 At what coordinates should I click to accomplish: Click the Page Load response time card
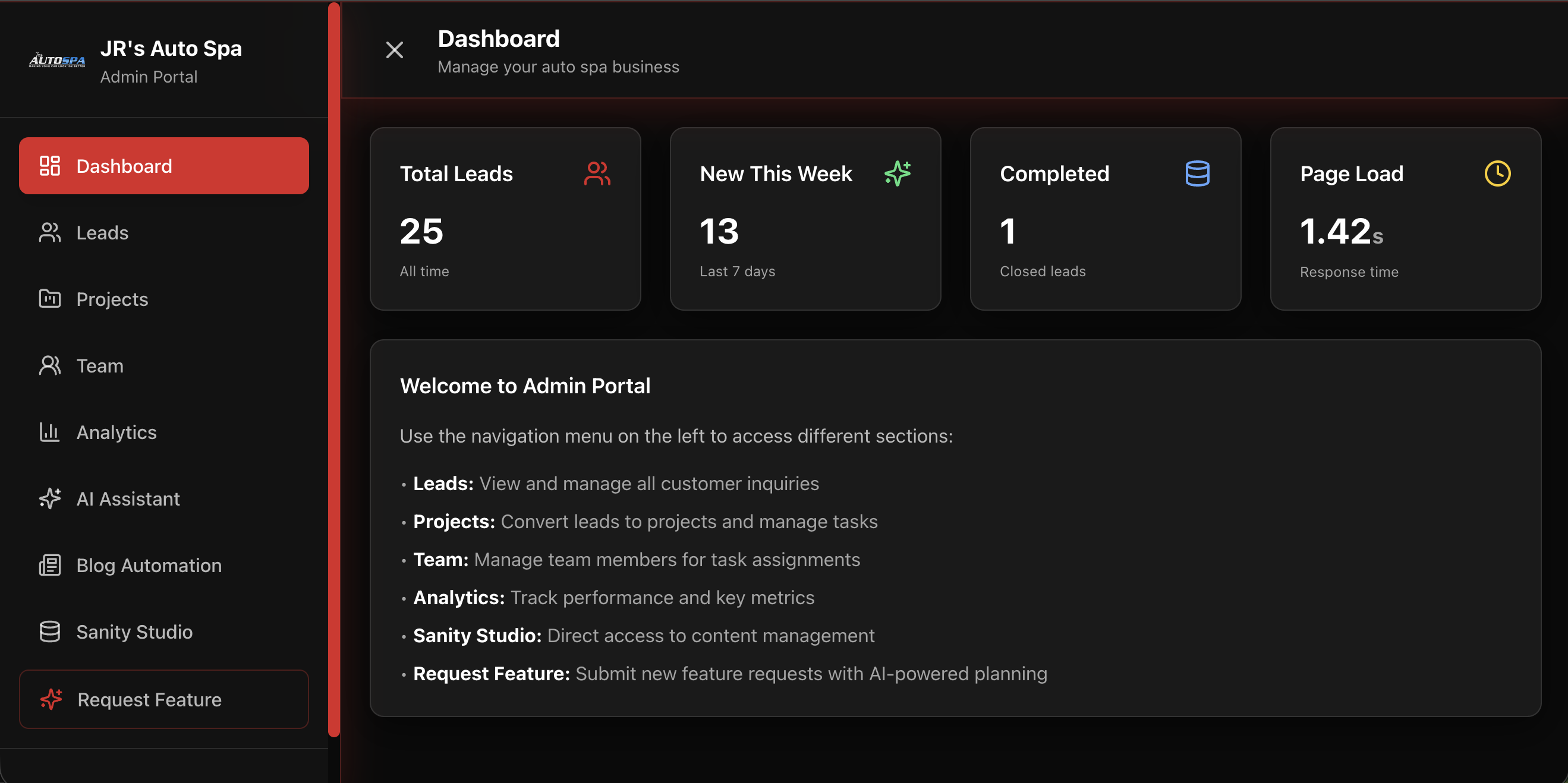click(1405, 219)
